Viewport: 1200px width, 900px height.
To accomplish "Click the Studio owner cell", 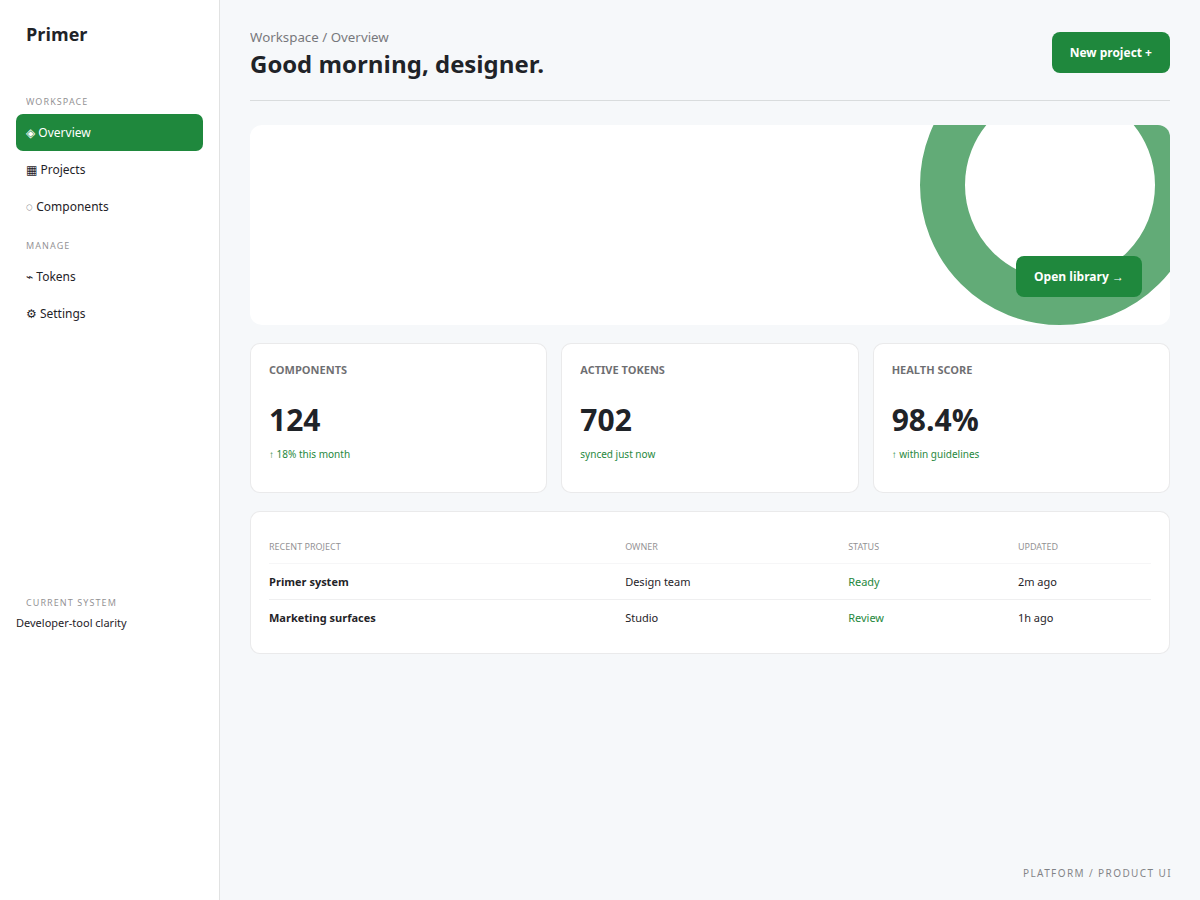I will (642, 618).
